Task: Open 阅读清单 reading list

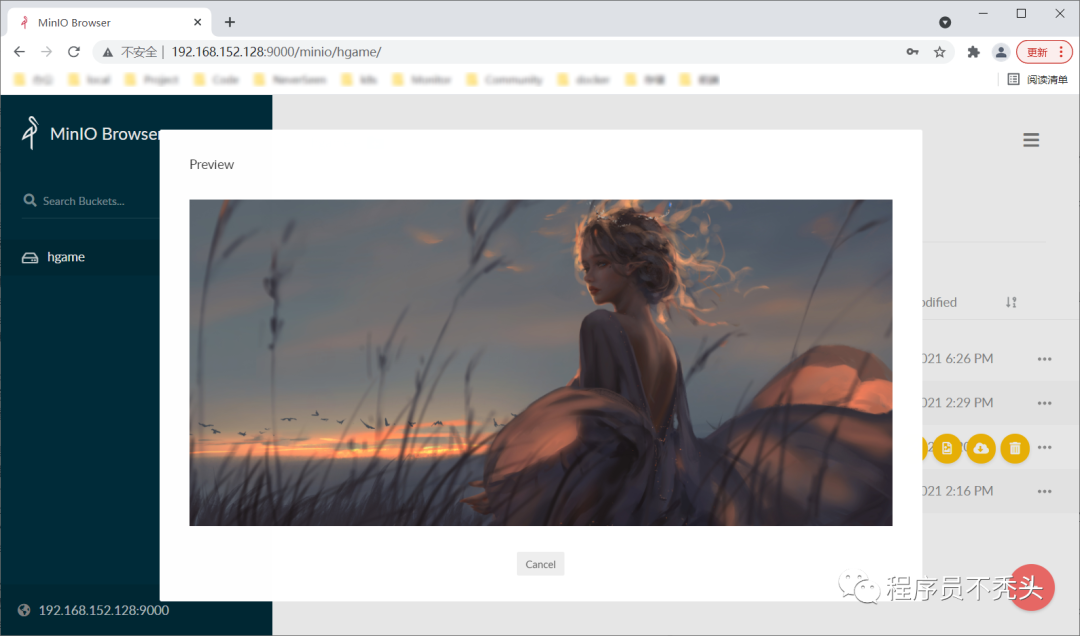Action: pyautogui.click(x=1037, y=79)
